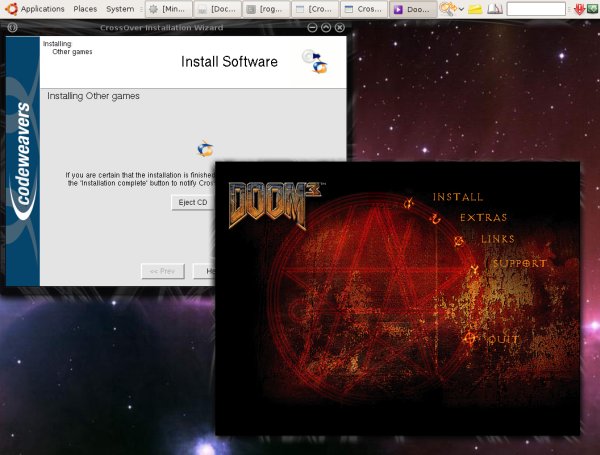Select QUIT in Doom 3 menu
The image size is (600, 455).
tap(504, 339)
